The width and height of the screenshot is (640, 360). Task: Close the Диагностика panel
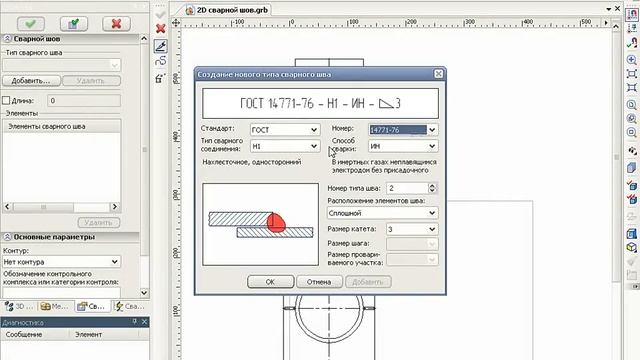click(x=144, y=322)
